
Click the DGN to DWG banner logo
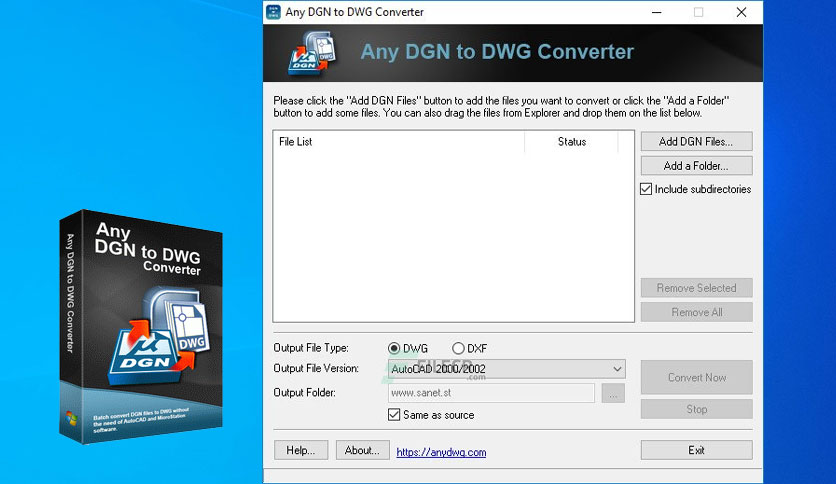pyautogui.click(x=312, y=52)
